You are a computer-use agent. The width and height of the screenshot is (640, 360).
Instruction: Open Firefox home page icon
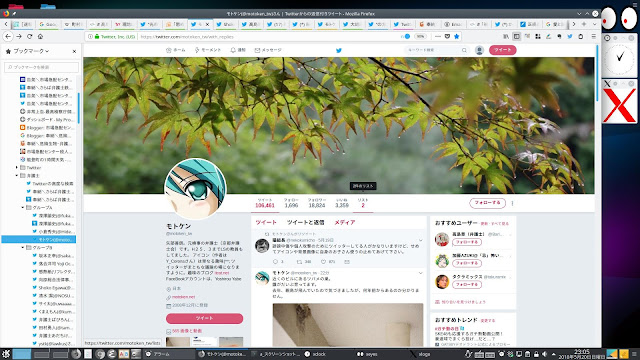(x=40, y=36)
